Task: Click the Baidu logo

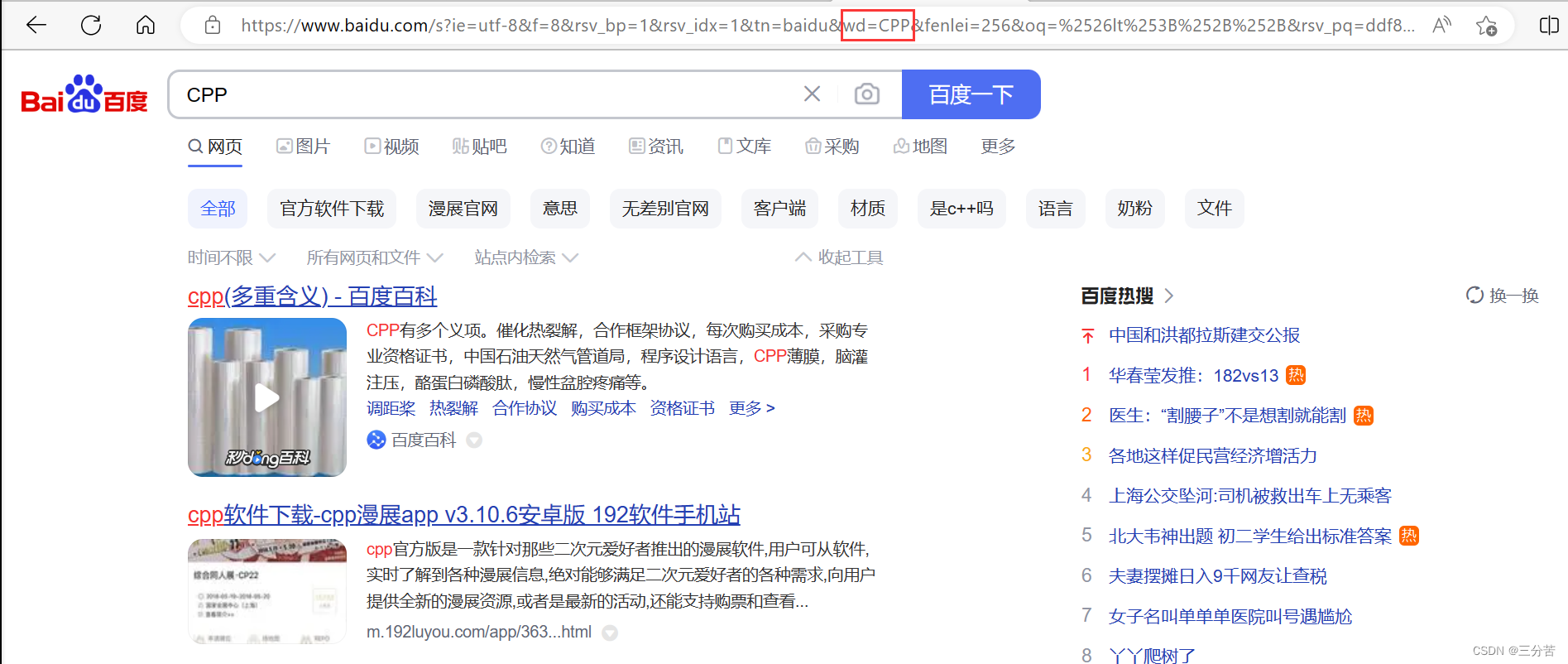Action: 84,94
